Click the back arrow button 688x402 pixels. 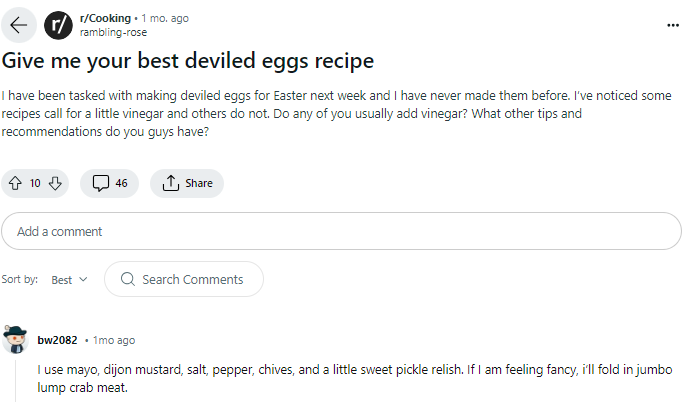[x=19, y=25]
